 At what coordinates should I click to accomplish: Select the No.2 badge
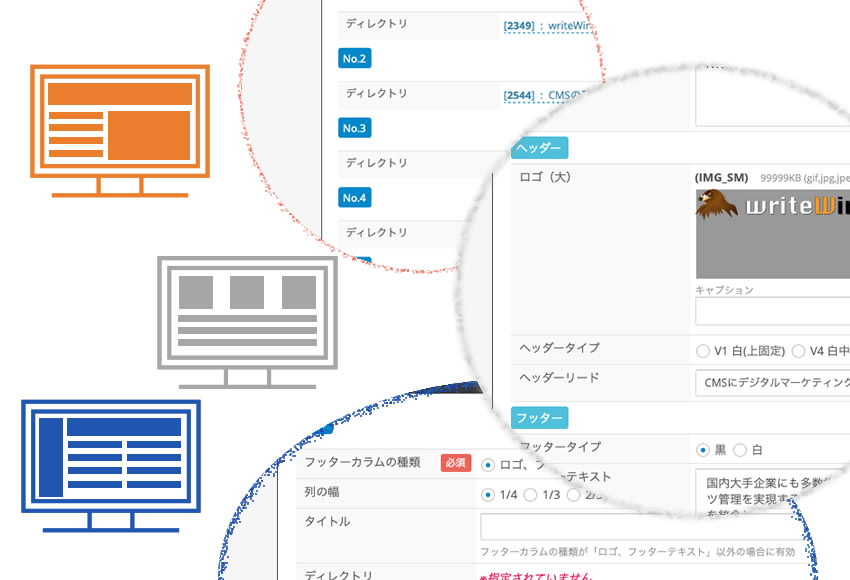coord(355,59)
